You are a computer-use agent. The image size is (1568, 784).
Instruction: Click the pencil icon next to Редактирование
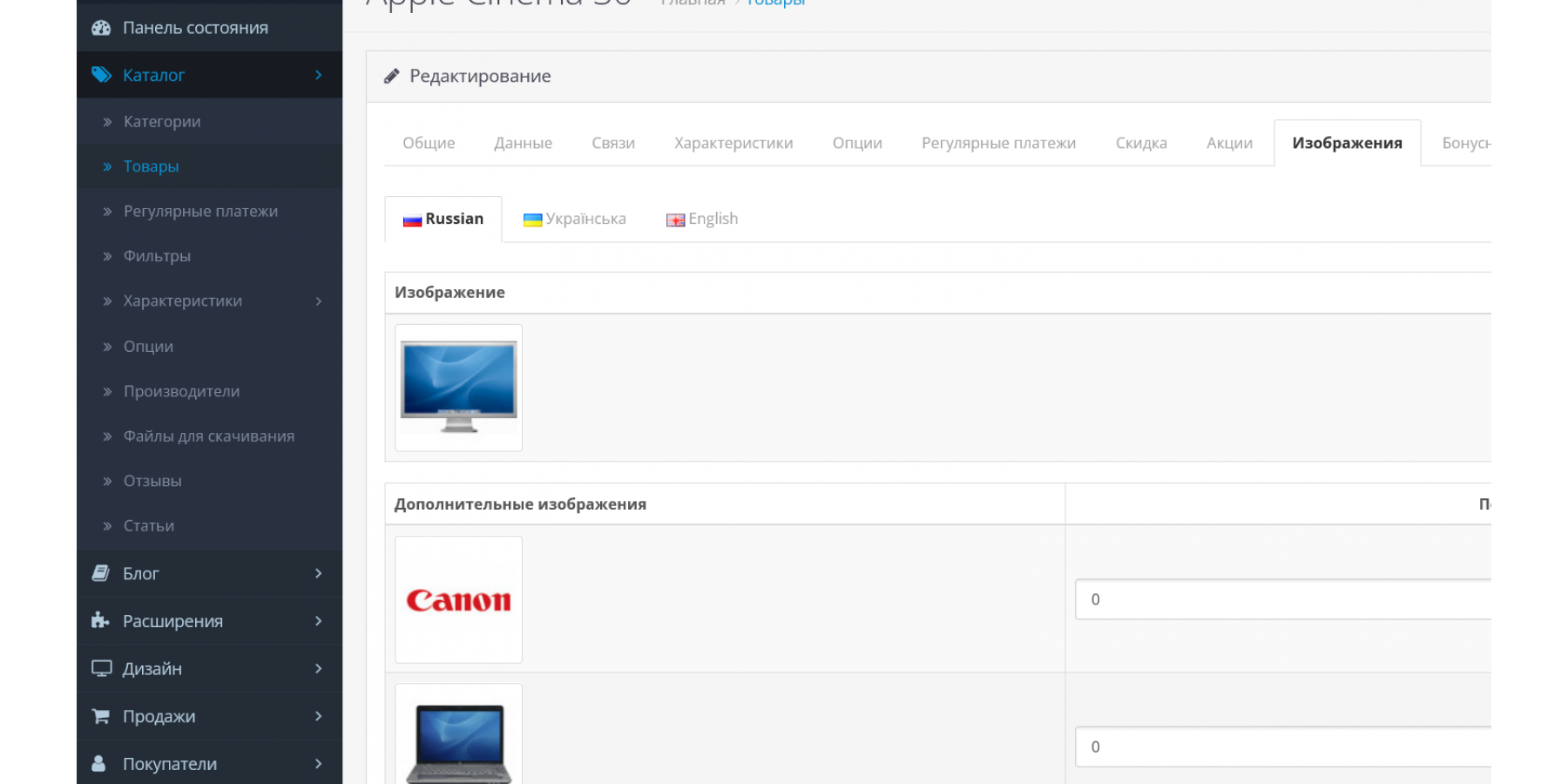click(x=392, y=77)
